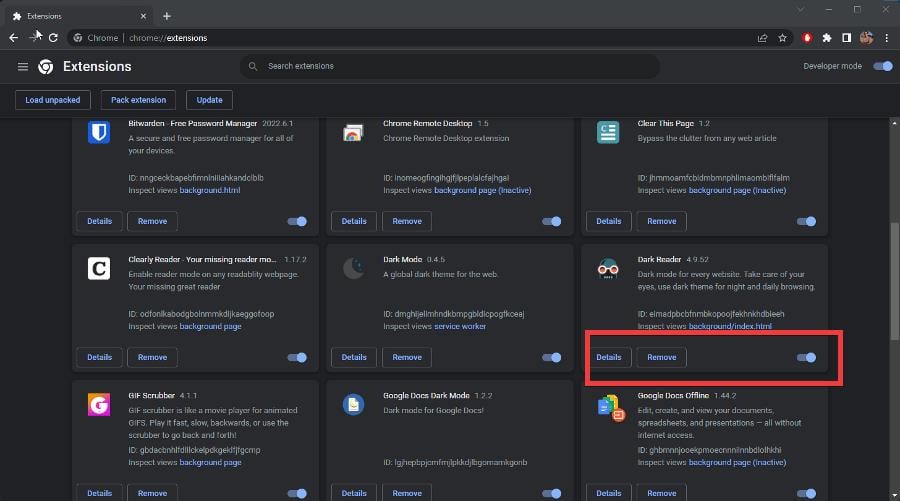900x501 pixels.
Task: Open the Extensions puzzle piece menu
Action: 827,38
